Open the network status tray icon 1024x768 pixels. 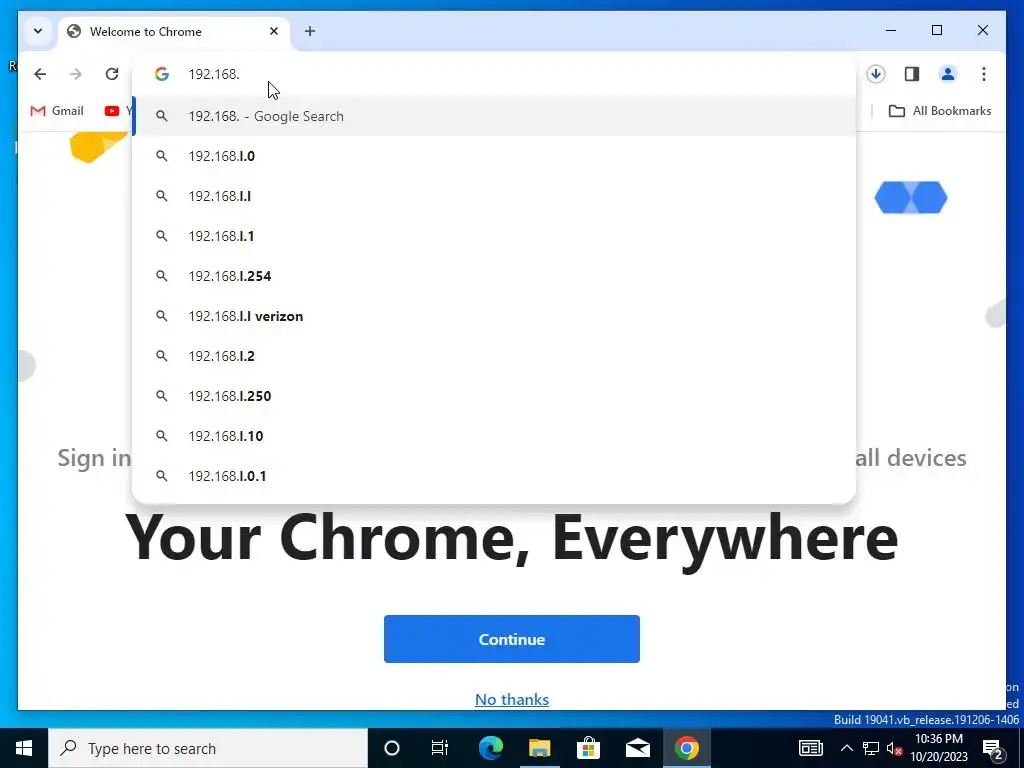click(871, 748)
